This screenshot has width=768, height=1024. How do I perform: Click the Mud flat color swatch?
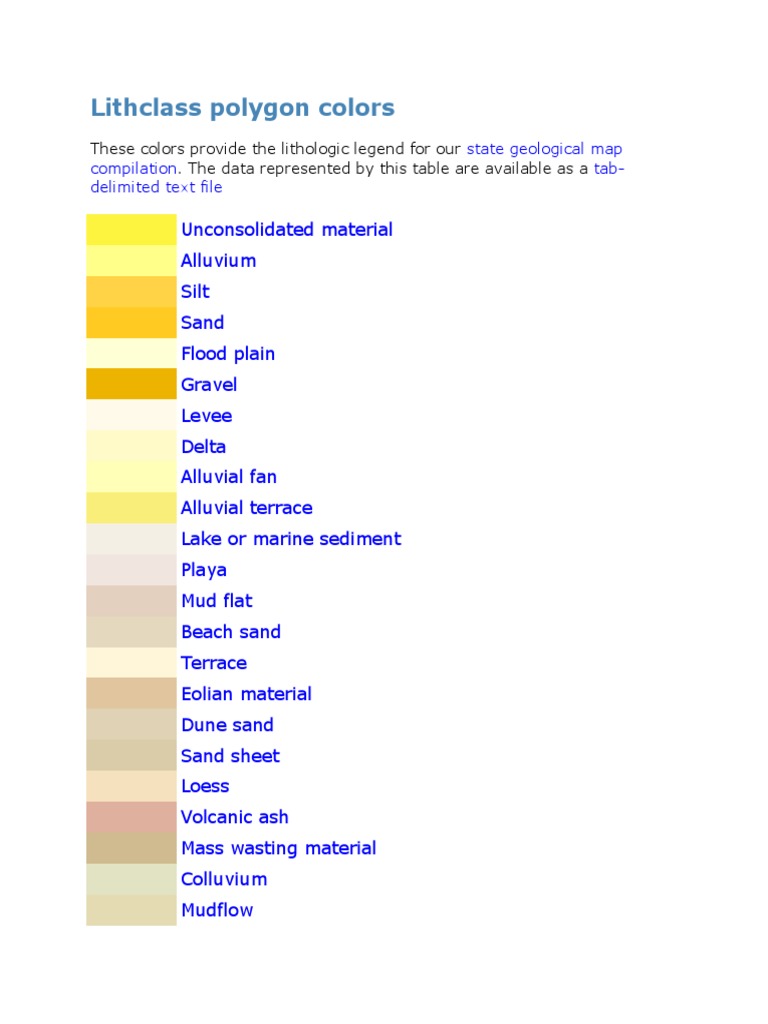click(x=131, y=601)
